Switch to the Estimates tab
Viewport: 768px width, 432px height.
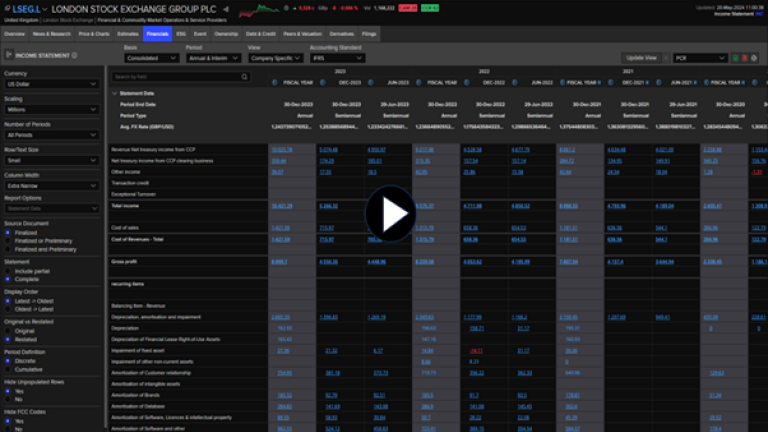tap(128, 34)
